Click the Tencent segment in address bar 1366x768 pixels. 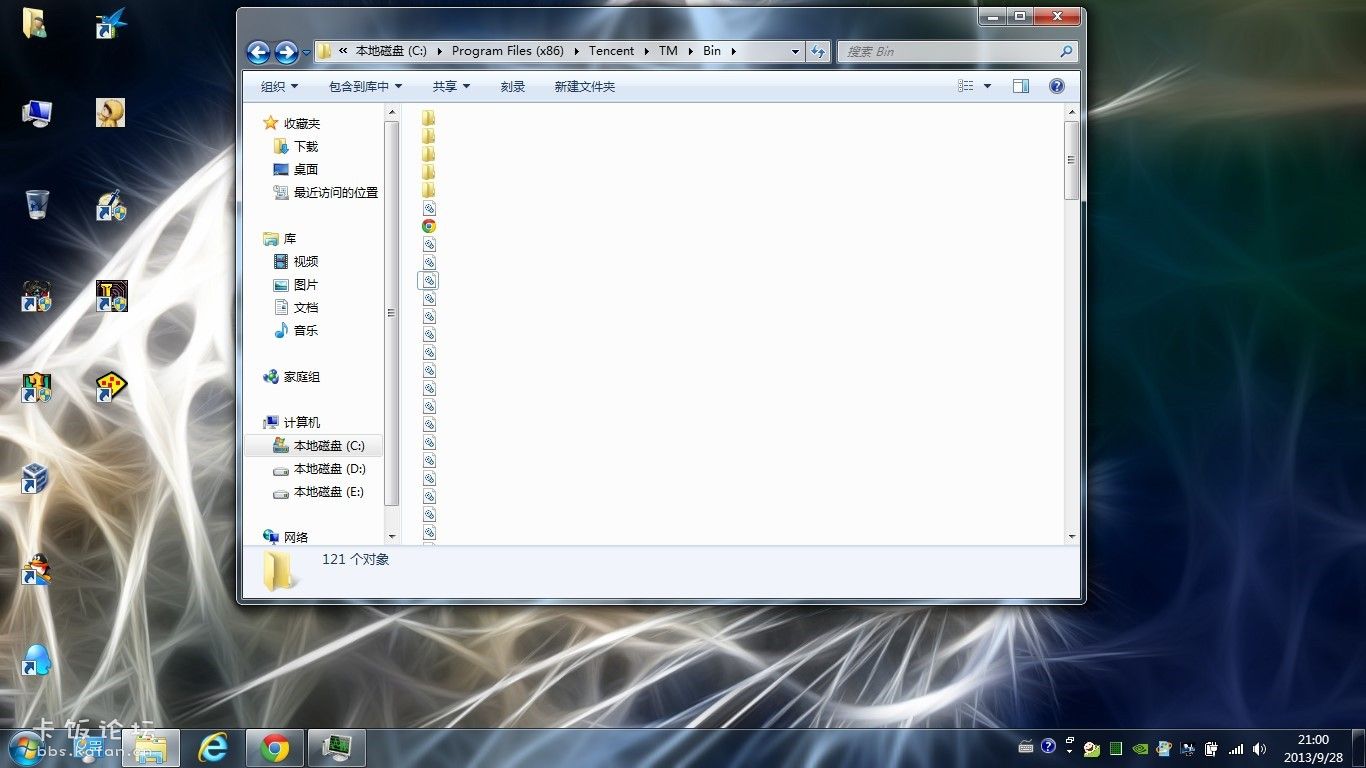pos(611,51)
